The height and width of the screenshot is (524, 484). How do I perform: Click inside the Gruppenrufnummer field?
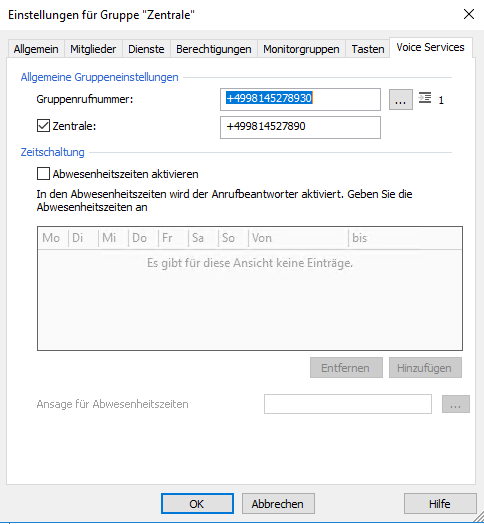point(300,99)
